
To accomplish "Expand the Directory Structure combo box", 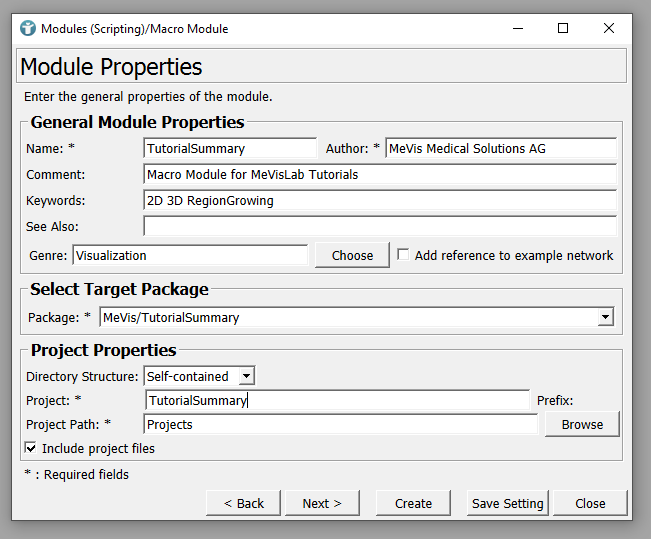I will coord(246,377).
